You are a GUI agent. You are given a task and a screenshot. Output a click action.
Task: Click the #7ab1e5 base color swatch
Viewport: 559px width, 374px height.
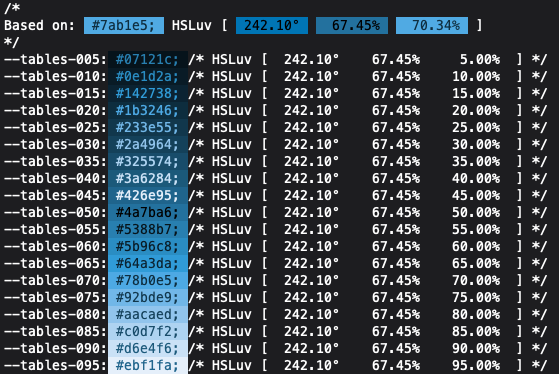coord(124,26)
